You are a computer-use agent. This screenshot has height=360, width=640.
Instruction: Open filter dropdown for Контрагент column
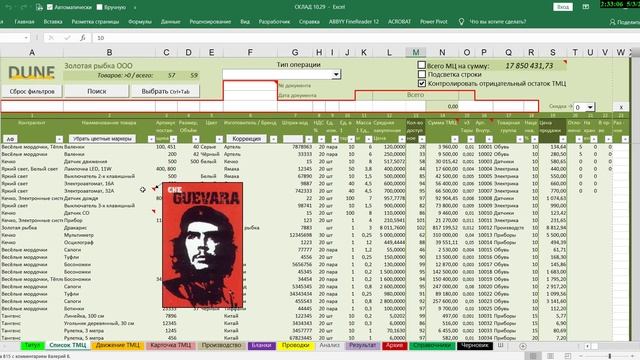click(59, 139)
